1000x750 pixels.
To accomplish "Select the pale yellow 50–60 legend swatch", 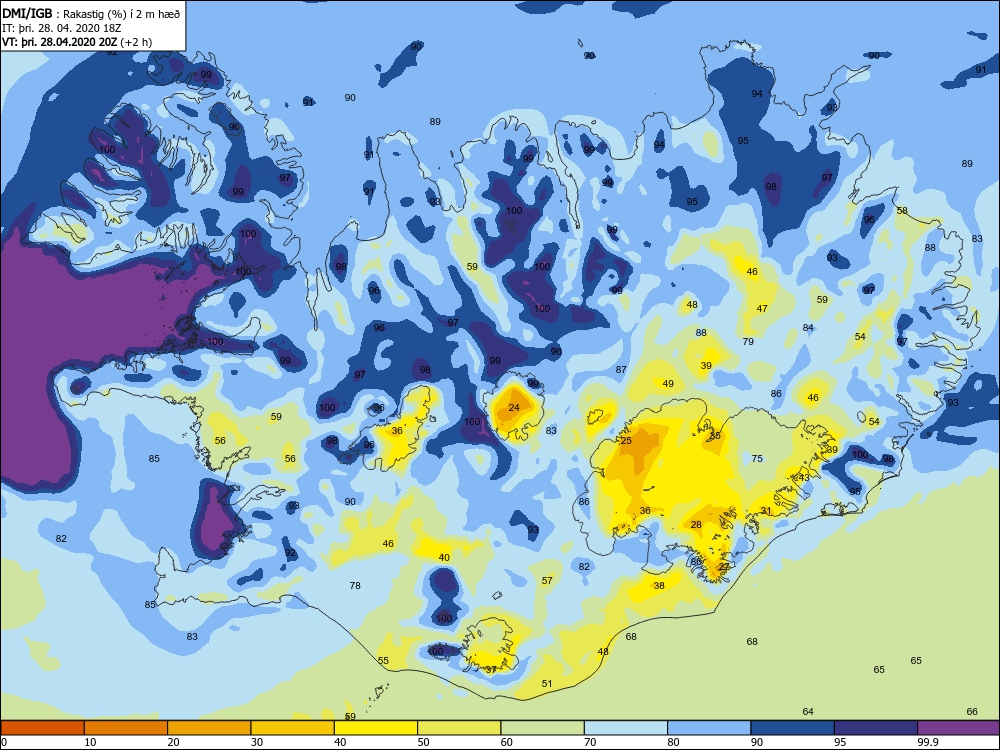I will coord(459,728).
